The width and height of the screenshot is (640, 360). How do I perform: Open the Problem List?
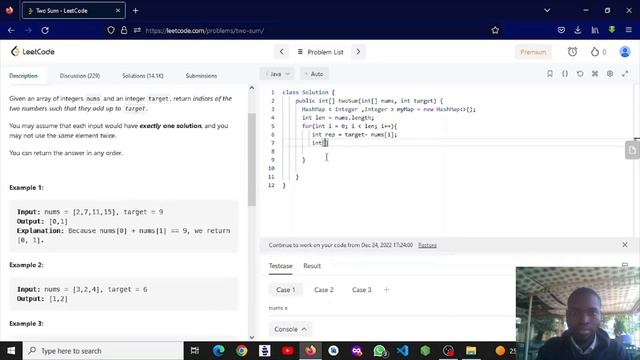point(321,52)
